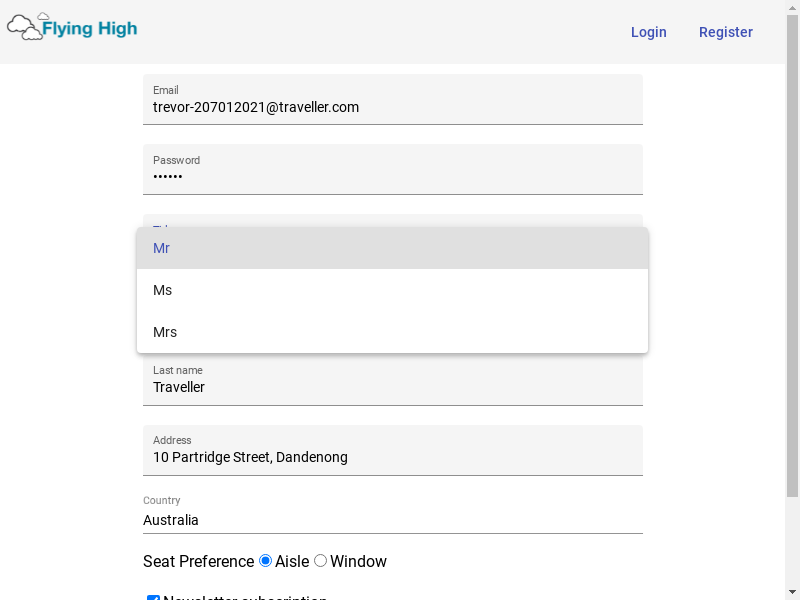Open the Country field showing Australia
The height and width of the screenshot is (600, 800).
(x=392, y=519)
